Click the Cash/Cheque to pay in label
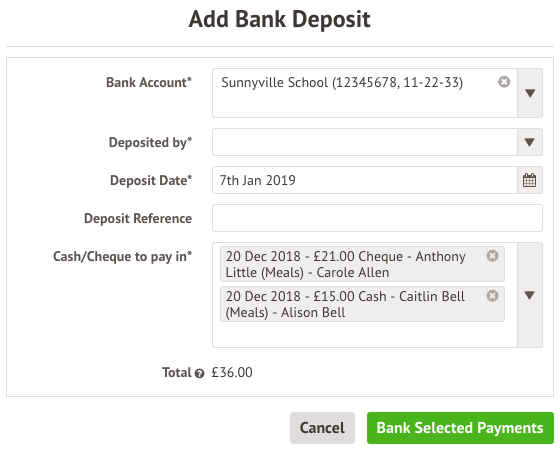The image size is (560, 451). point(122,256)
